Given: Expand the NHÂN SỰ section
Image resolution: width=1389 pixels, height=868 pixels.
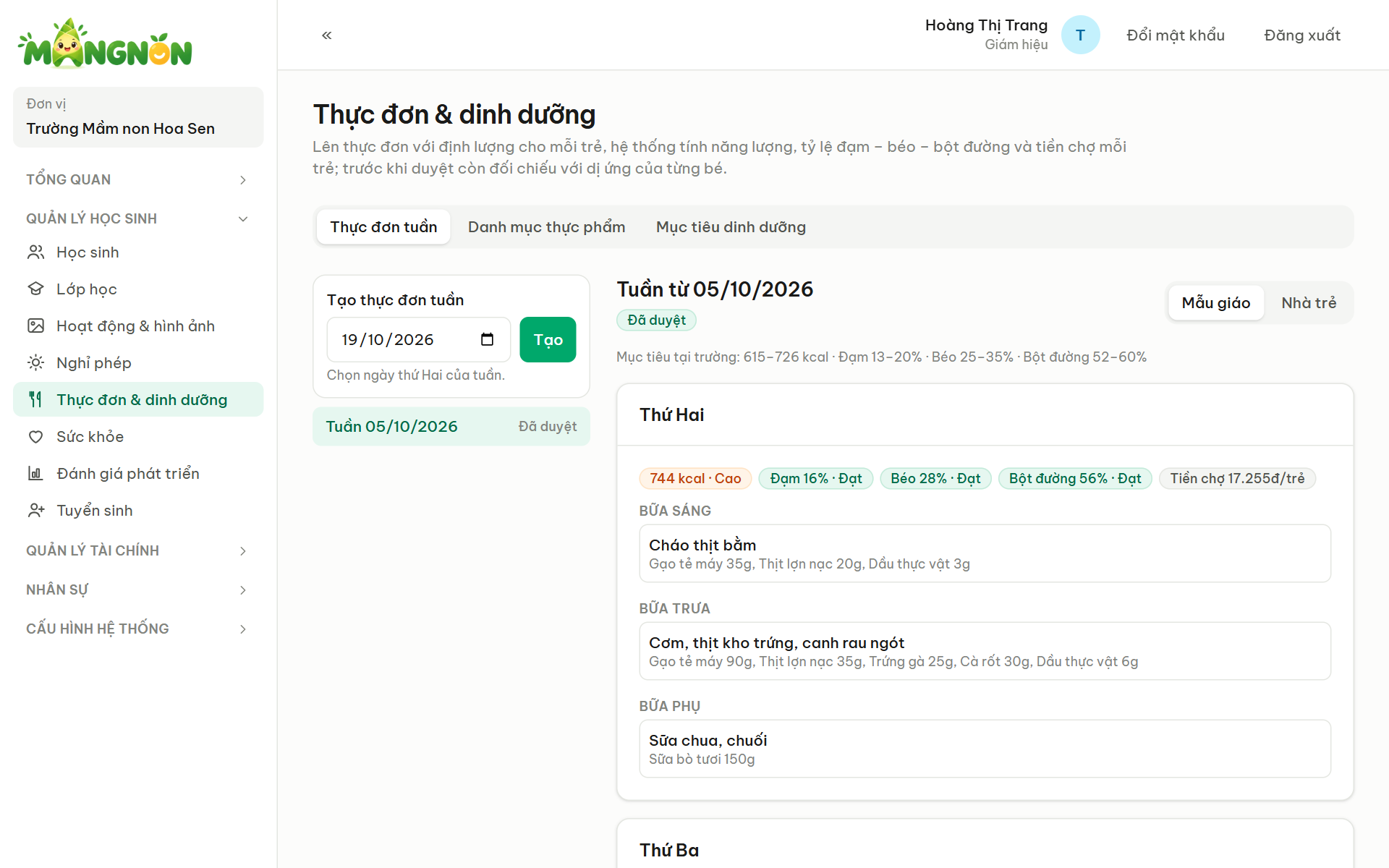Looking at the screenshot, I should [x=137, y=590].
